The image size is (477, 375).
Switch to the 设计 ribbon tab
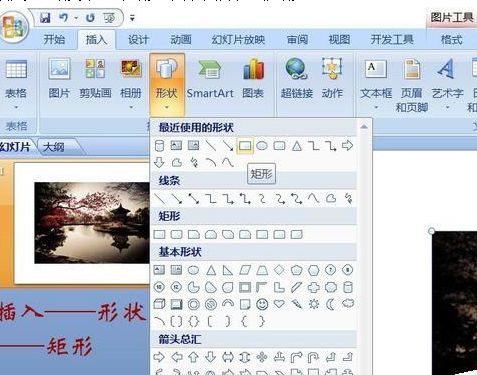tap(138, 40)
